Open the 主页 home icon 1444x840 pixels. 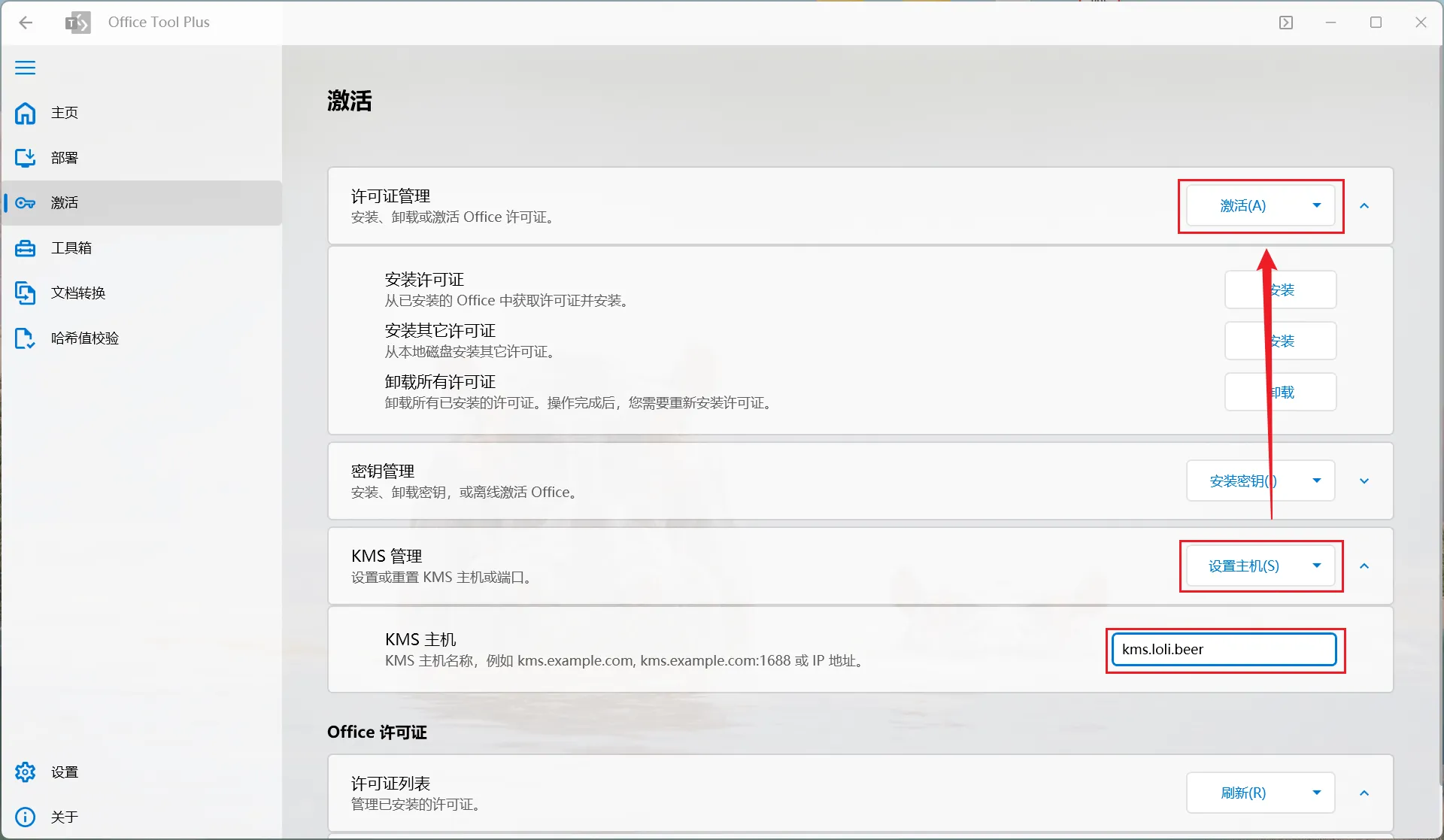coord(25,113)
